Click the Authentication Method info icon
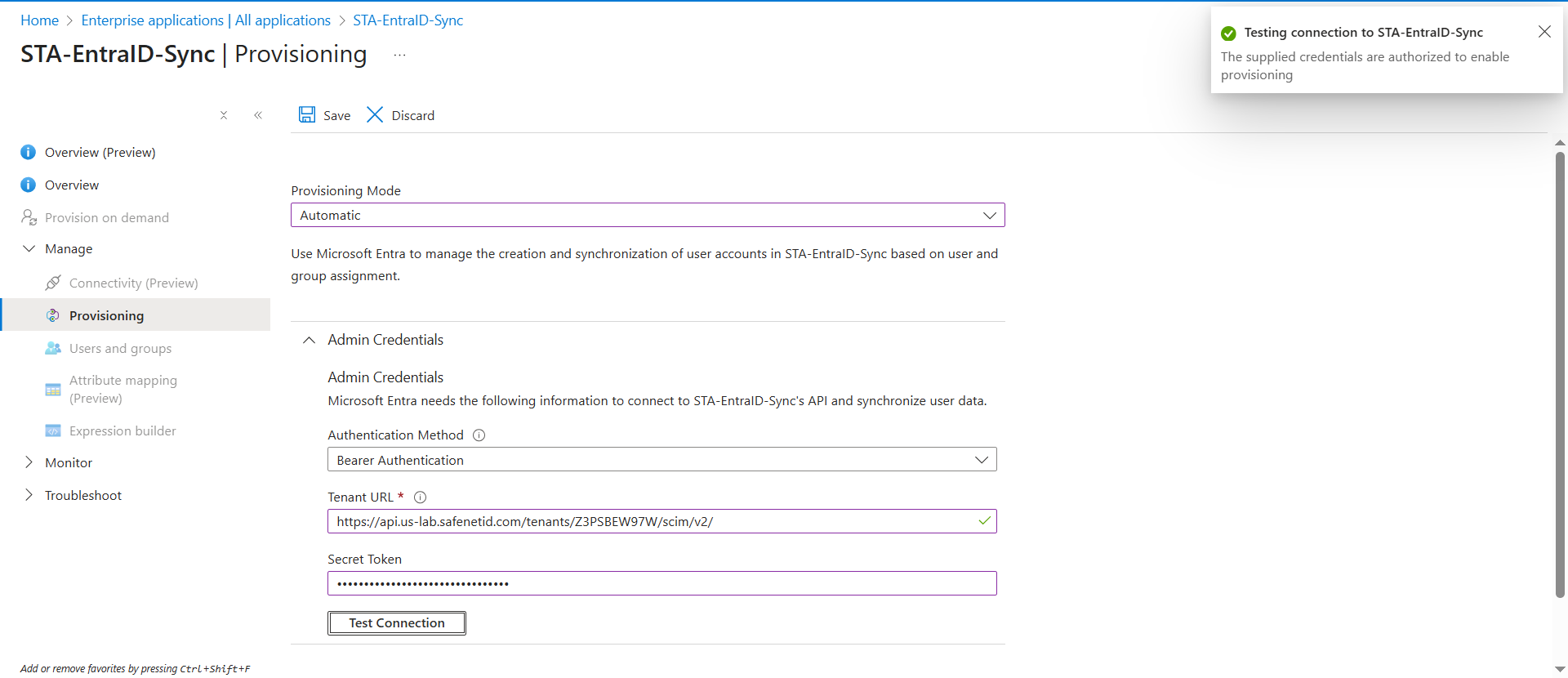 479,435
